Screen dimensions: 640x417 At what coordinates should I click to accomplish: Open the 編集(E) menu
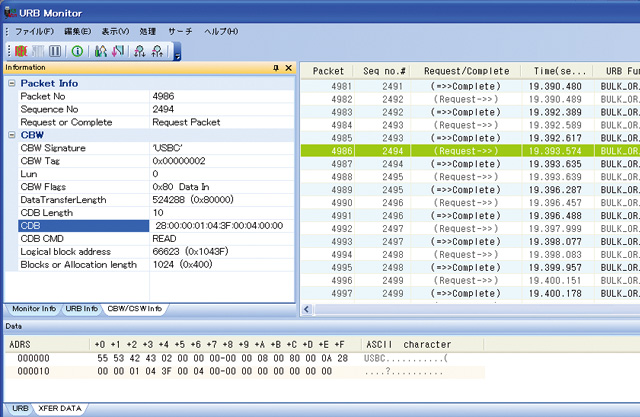pos(78,31)
